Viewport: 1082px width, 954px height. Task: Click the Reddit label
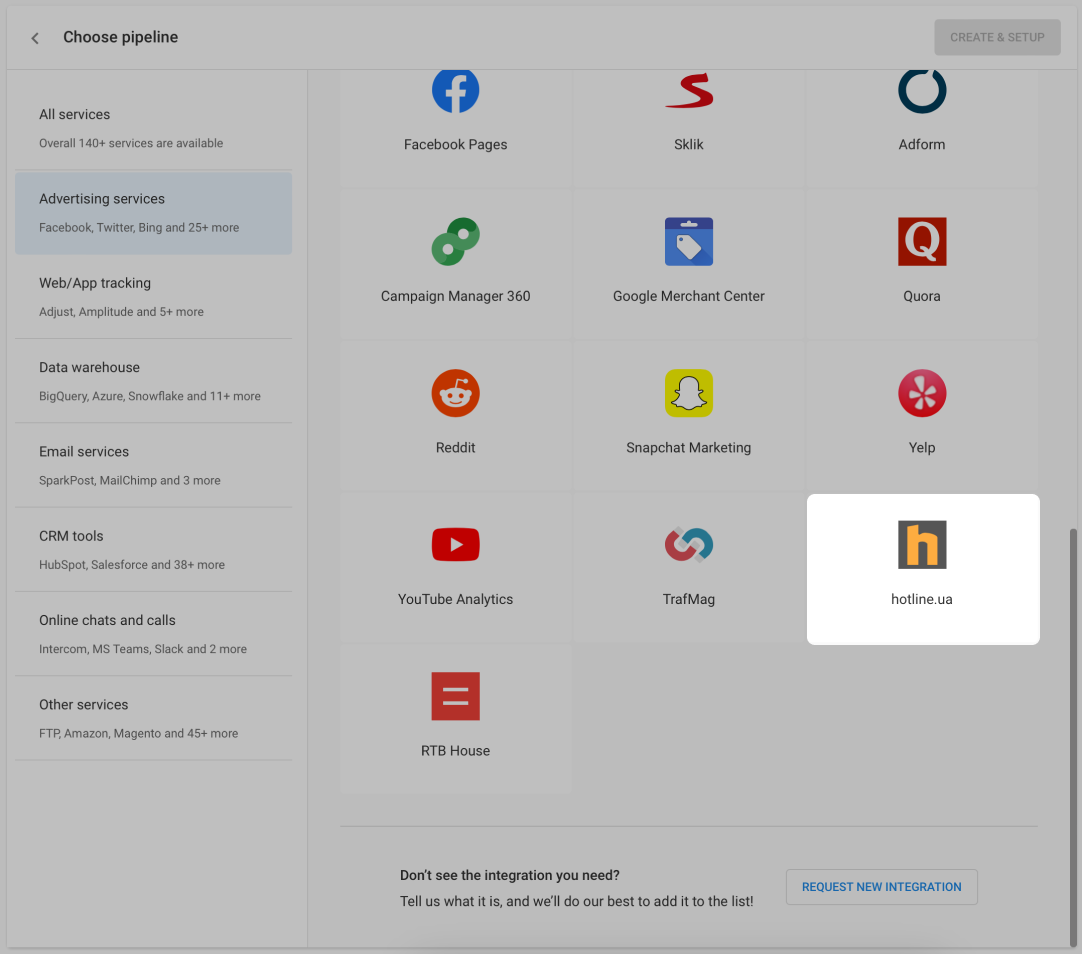pyautogui.click(x=455, y=448)
